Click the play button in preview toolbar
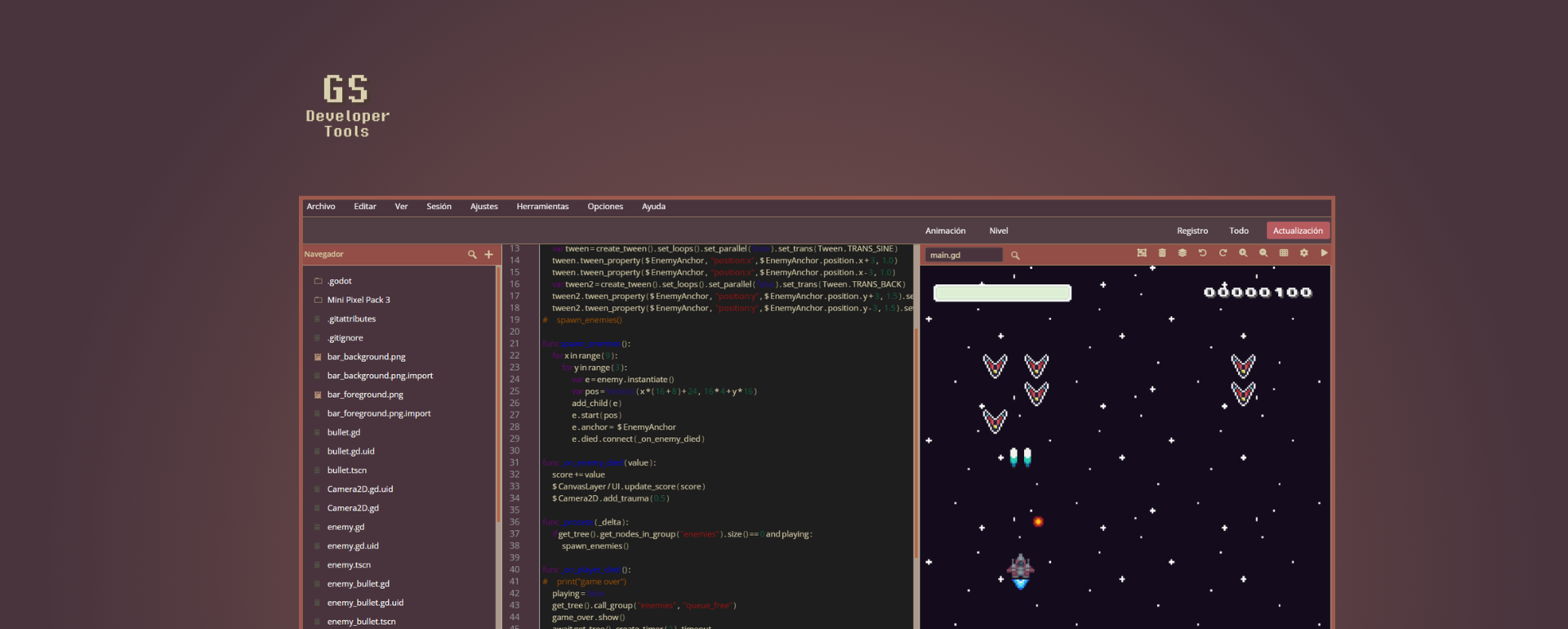The width and height of the screenshot is (1568, 629). pyautogui.click(x=1324, y=253)
